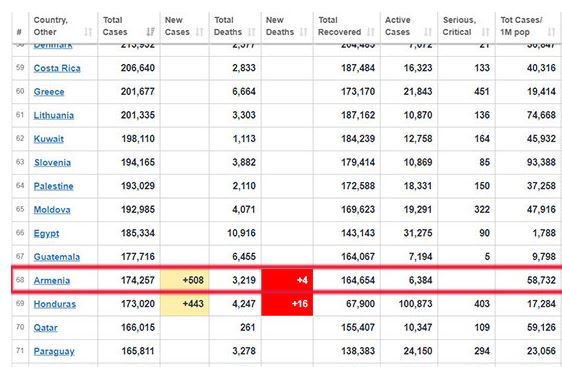Open the Kuwait country link
Viewport: 562px width, 367px height.
pos(48,139)
